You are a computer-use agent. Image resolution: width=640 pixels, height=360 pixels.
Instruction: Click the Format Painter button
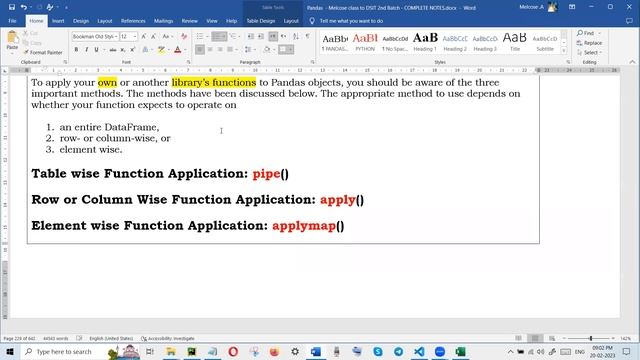[43, 52]
